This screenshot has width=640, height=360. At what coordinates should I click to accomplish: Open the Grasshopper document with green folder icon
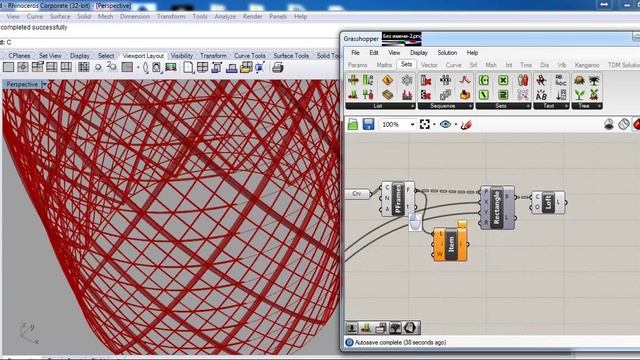[353, 124]
